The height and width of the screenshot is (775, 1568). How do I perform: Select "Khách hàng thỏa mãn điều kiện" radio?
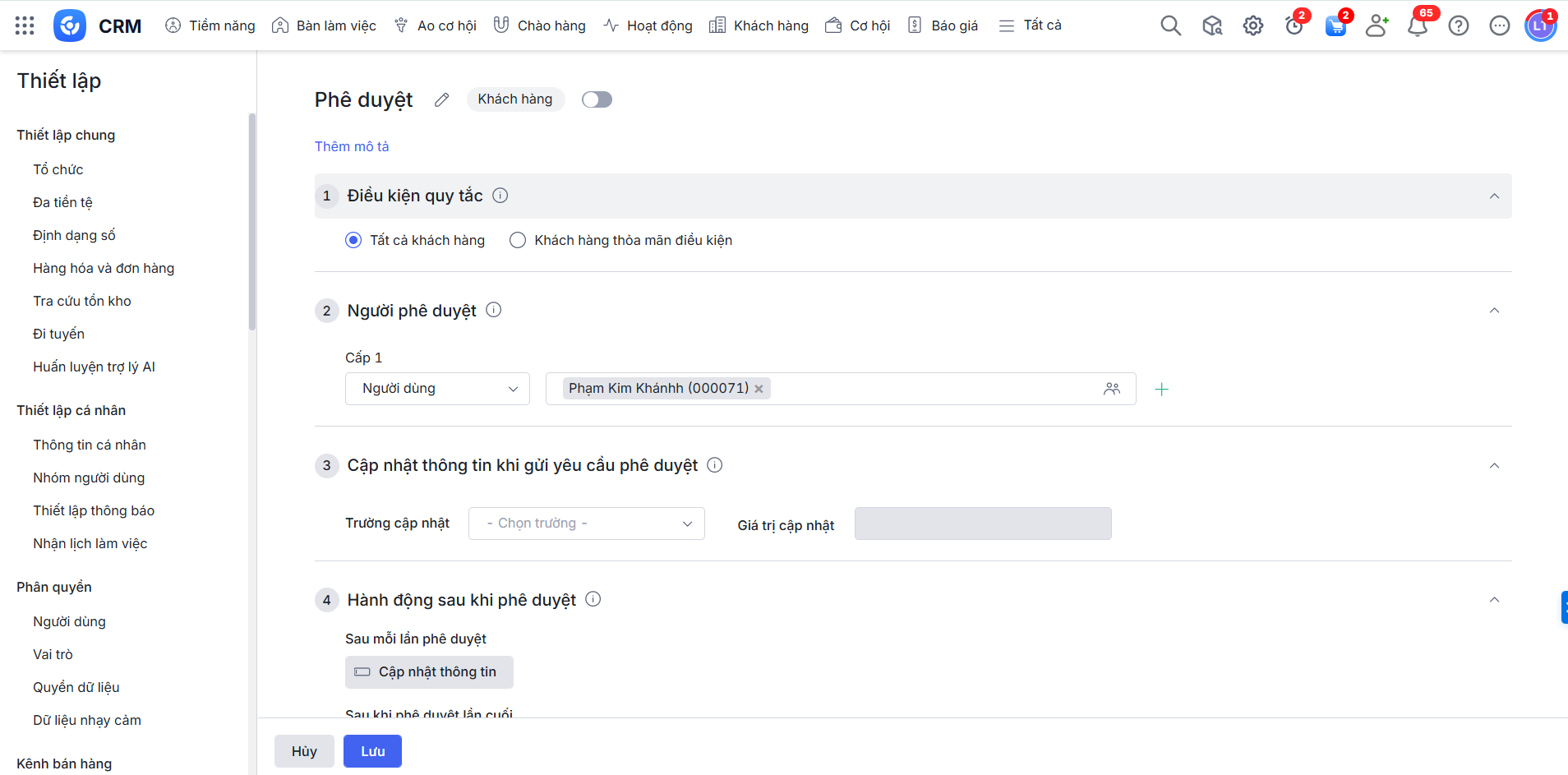(518, 240)
